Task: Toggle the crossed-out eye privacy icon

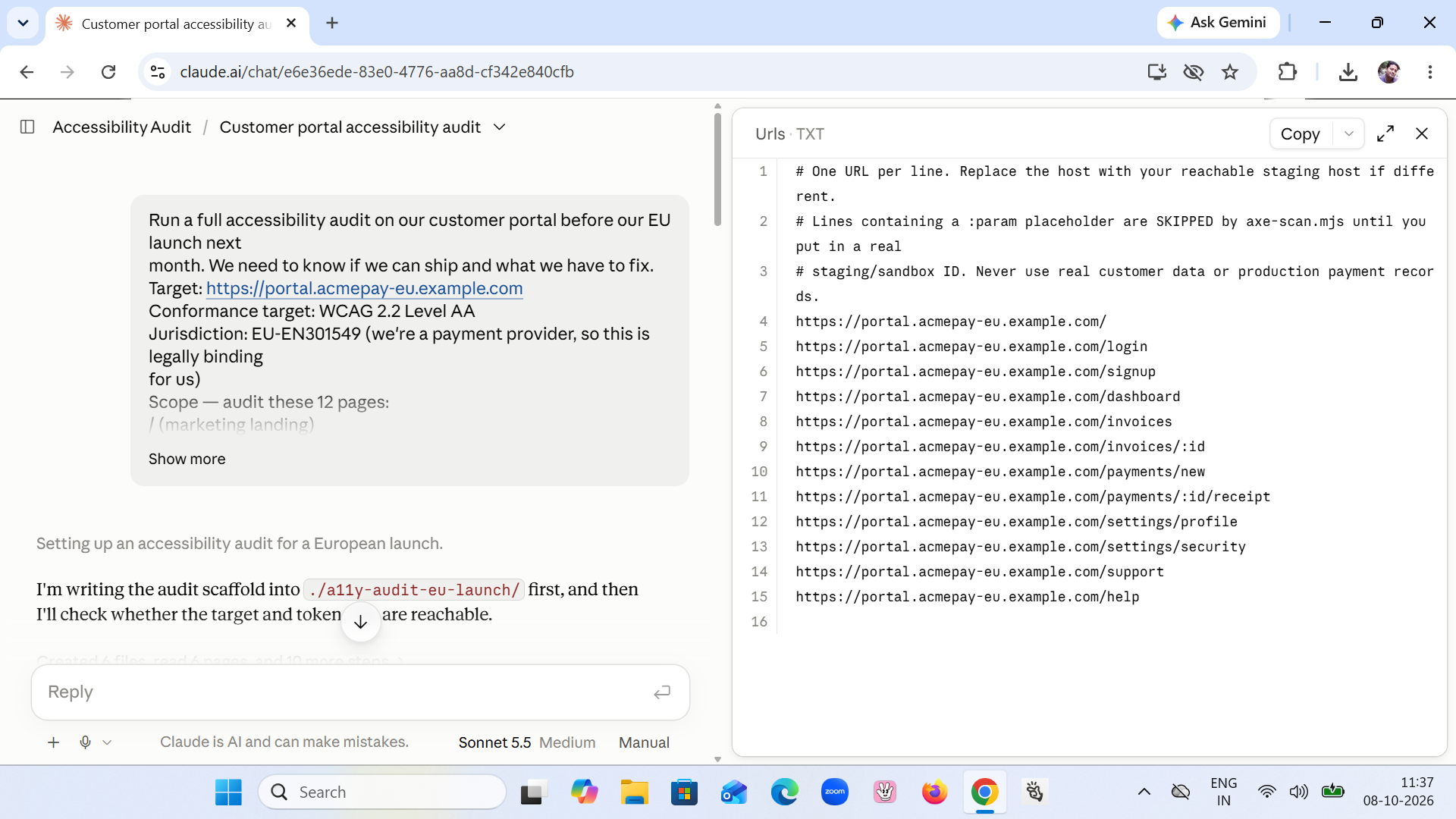Action: click(1193, 71)
